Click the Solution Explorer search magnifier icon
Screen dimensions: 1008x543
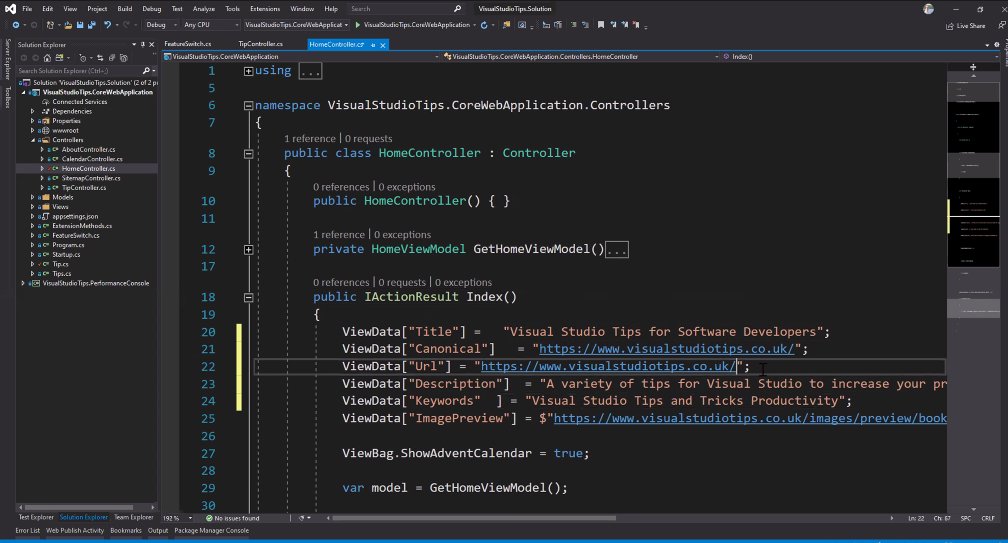[146, 71]
